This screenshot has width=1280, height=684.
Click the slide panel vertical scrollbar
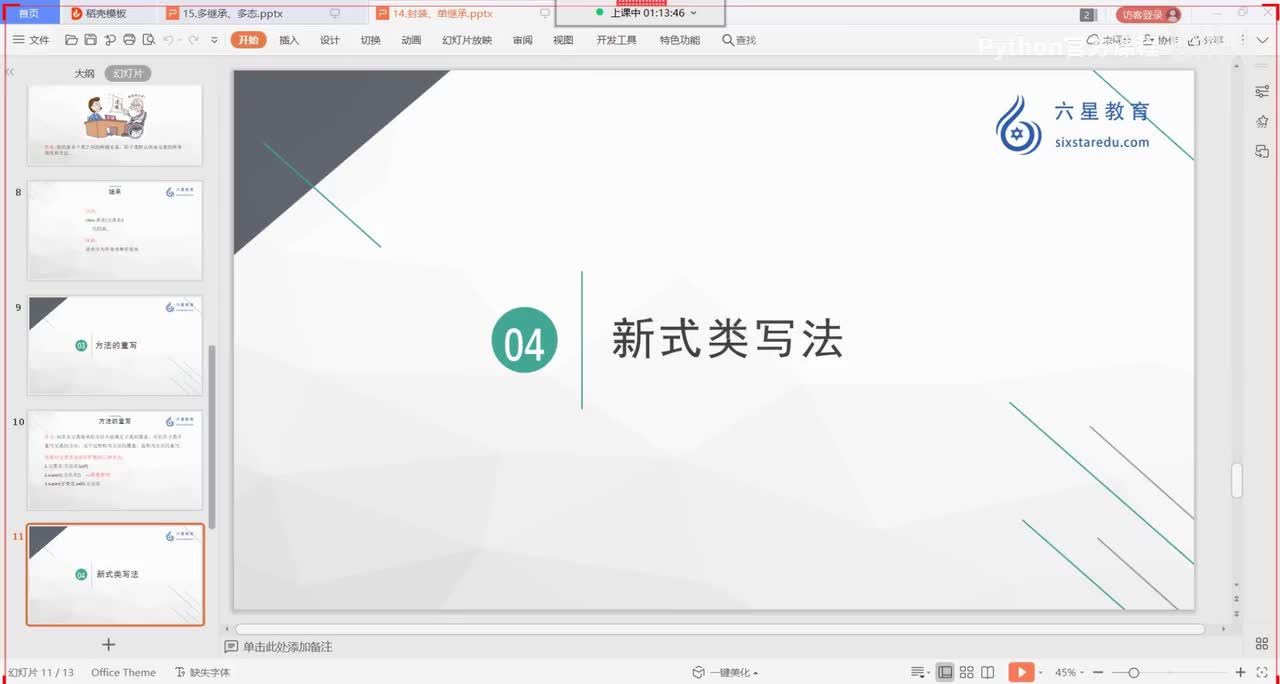click(212, 437)
